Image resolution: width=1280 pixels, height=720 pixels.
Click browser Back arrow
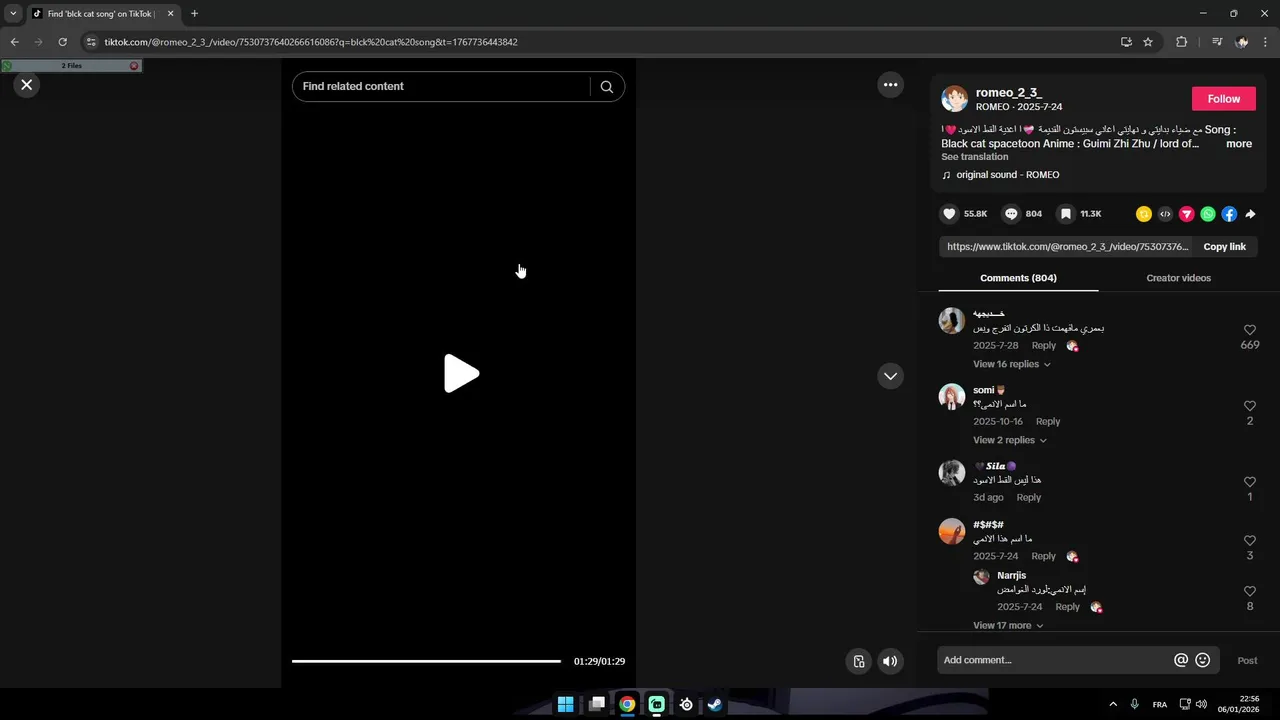tap(15, 42)
